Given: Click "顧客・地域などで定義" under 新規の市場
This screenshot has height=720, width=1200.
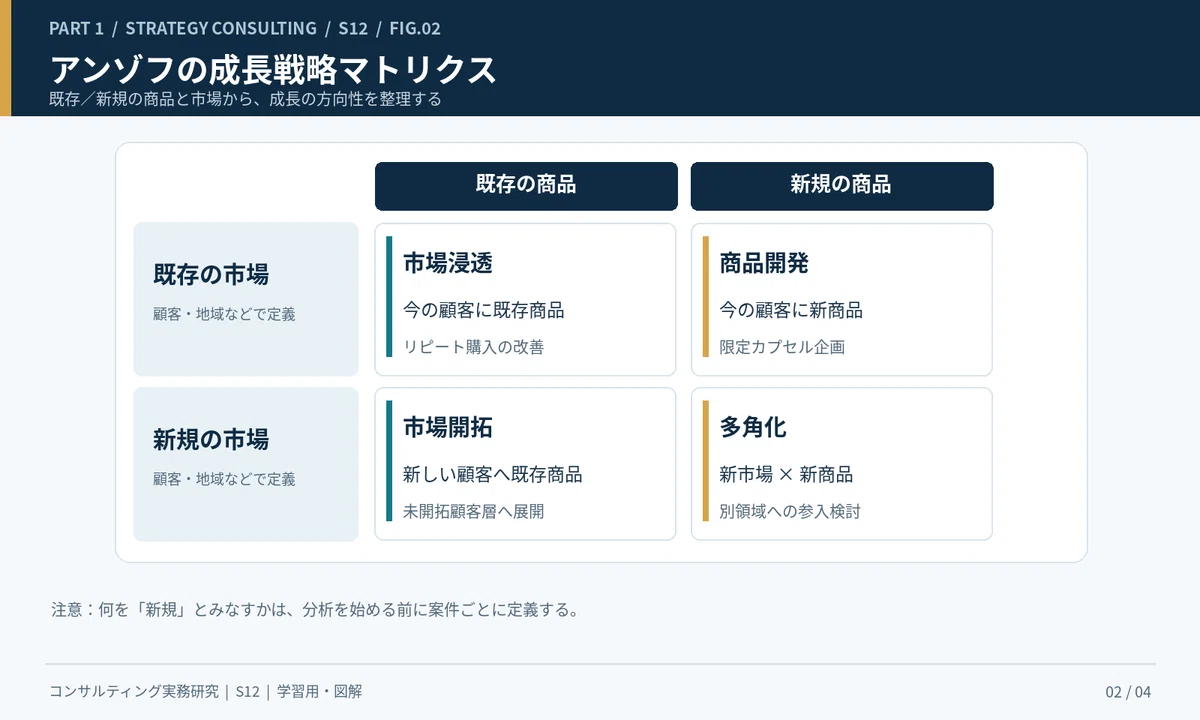Looking at the screenshot, I should [224, 479].
